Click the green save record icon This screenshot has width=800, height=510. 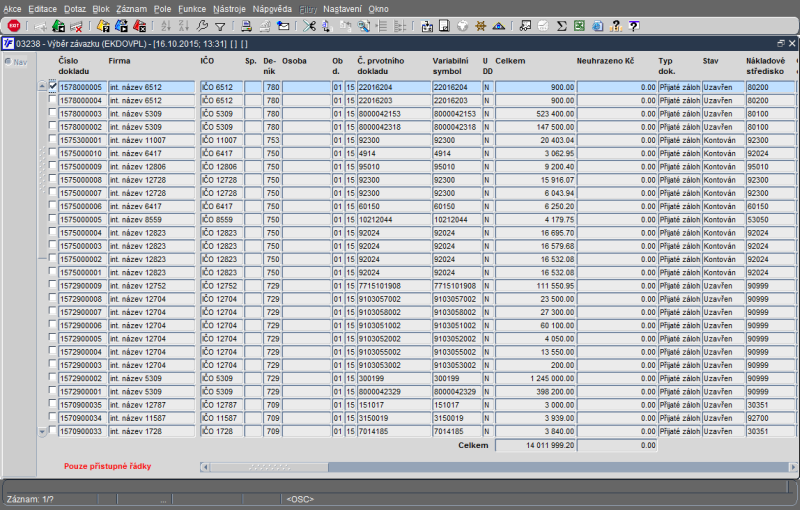point(58,26)
